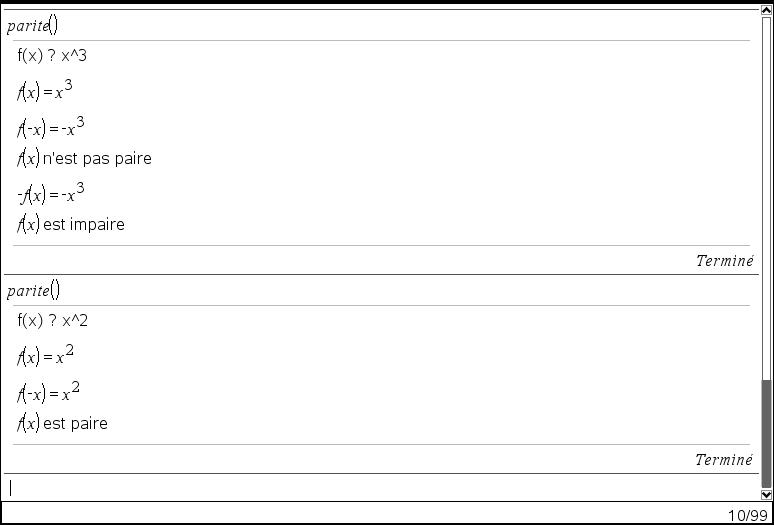Viewport: 774px width, 525px height.
Task: Click the 'f(-x) = -x³' output line
Action: pos(50,127)
